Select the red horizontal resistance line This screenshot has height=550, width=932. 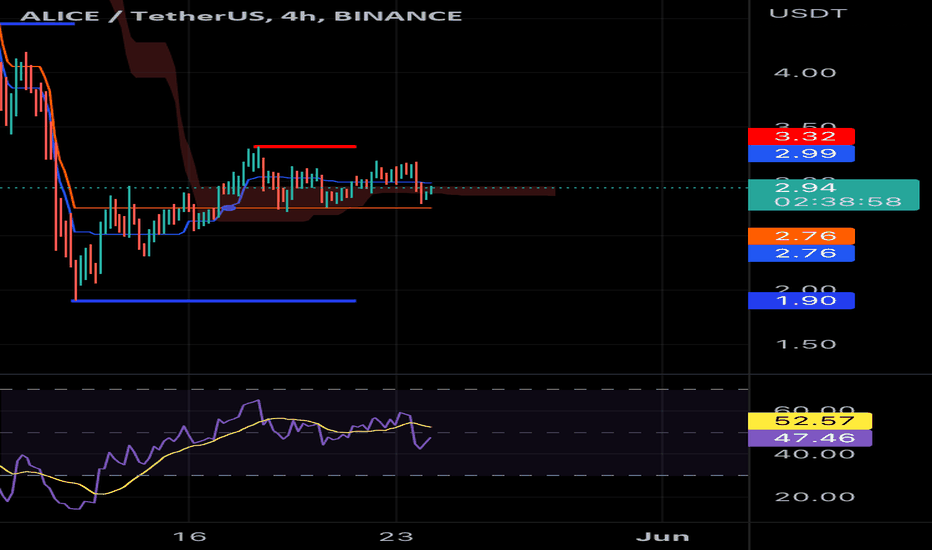click(x=305, y=146)
